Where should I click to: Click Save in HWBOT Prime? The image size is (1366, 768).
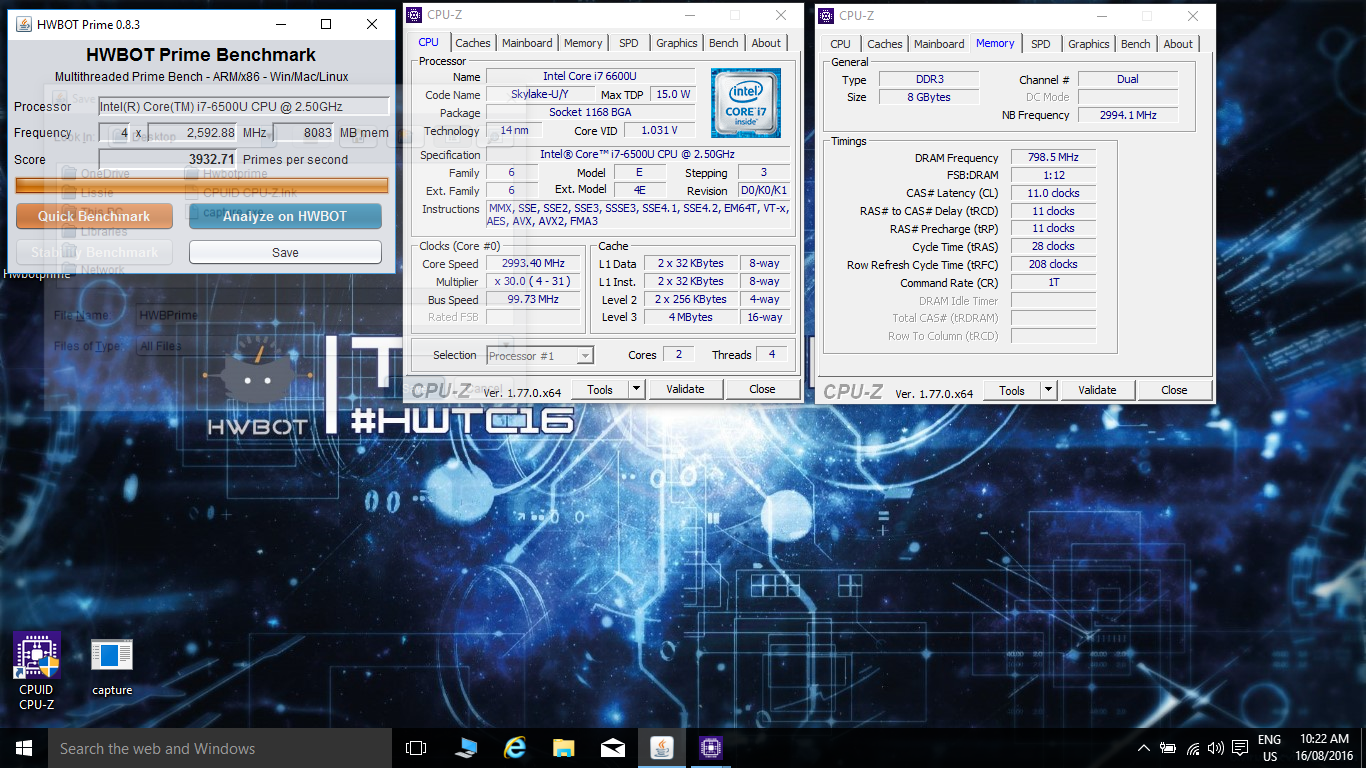coord(285,252)
